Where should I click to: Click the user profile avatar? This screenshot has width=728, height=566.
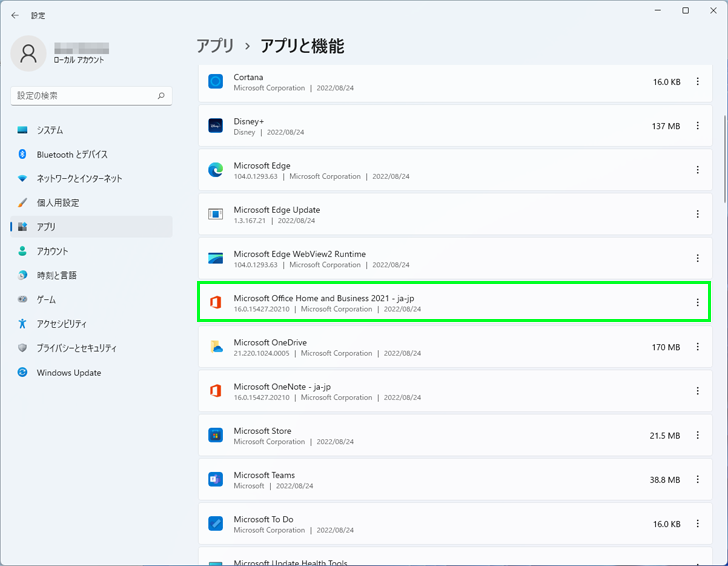[x=28, y=53]
